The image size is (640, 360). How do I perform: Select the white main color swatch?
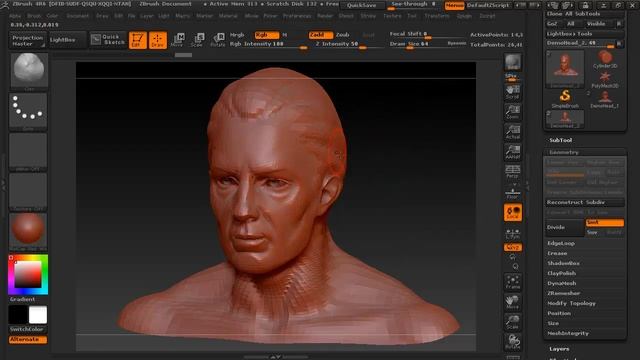(x=38, y=315)
